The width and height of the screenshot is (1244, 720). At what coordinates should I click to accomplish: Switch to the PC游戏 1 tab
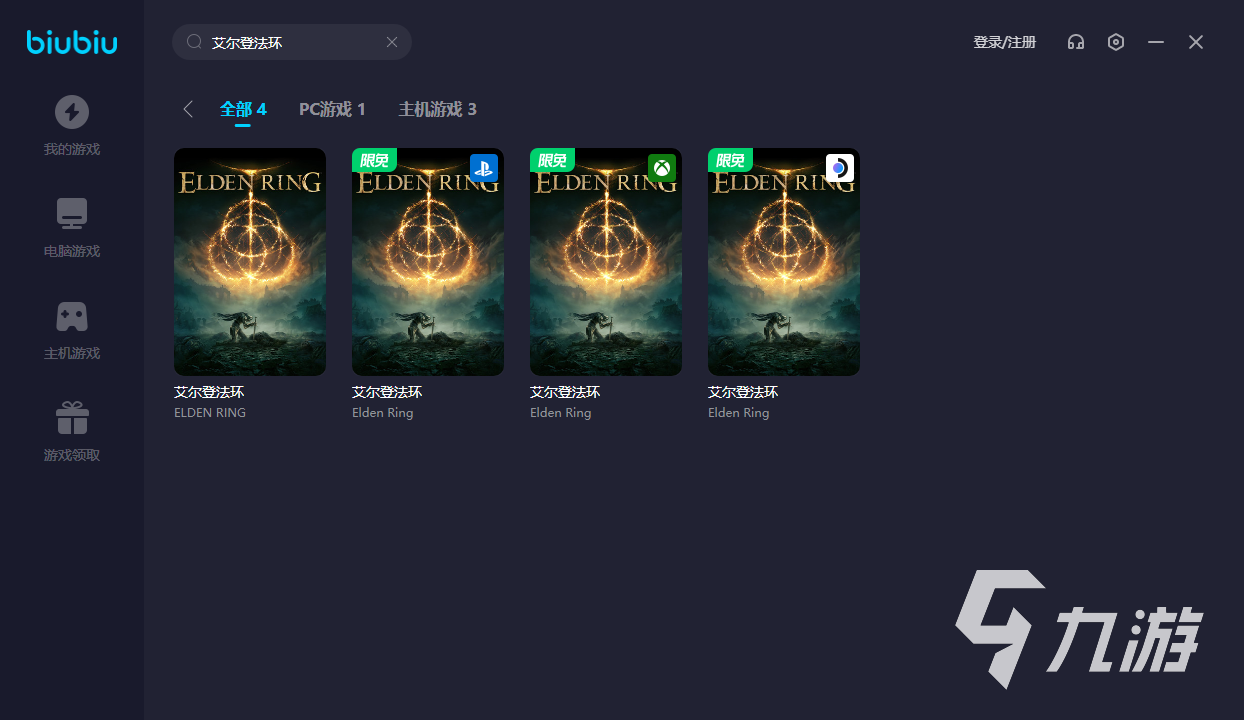click(332, 109)
